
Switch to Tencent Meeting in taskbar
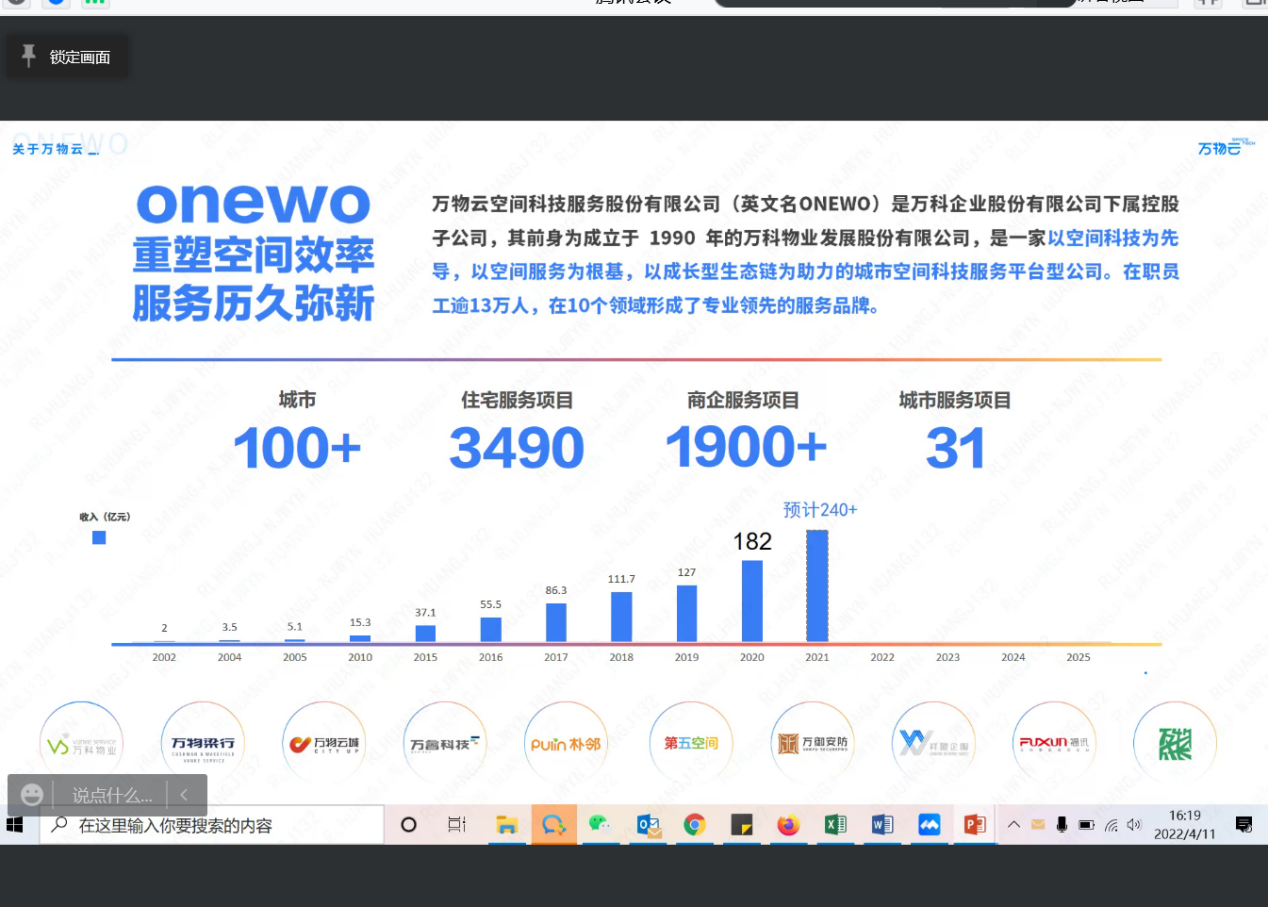(929, 825)
